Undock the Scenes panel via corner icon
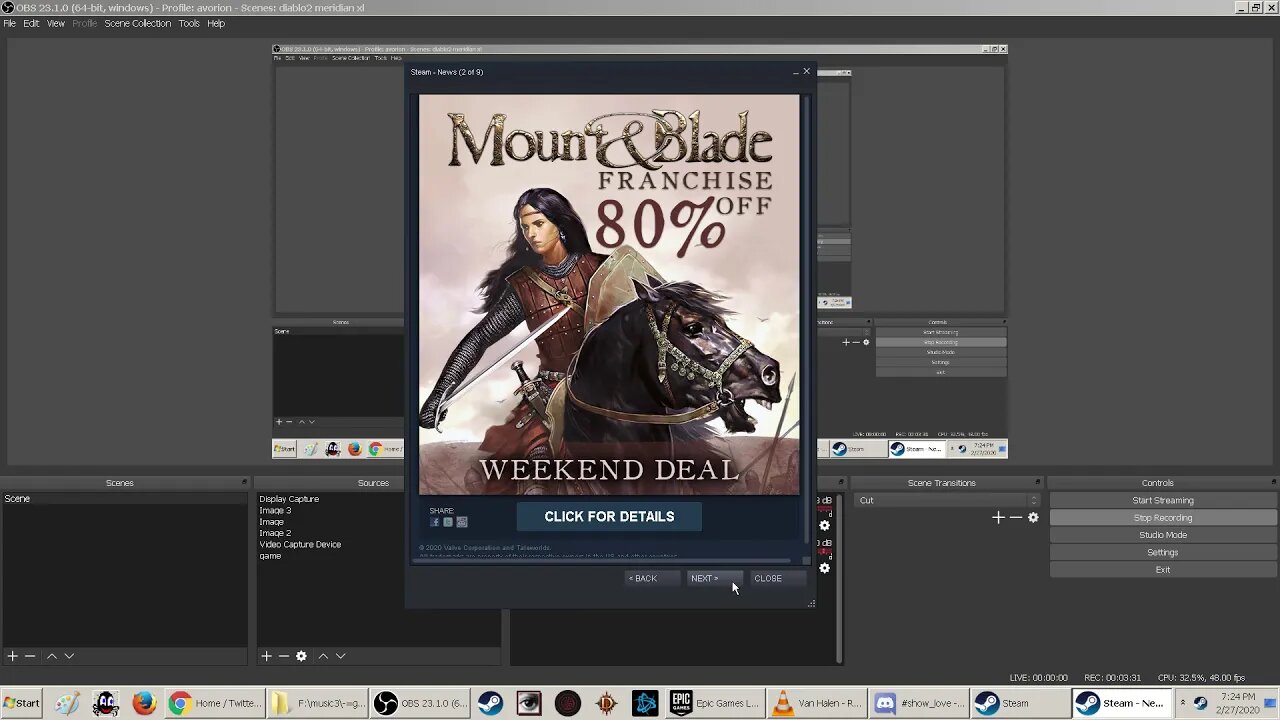1280x720 pixels. [243, 483]
